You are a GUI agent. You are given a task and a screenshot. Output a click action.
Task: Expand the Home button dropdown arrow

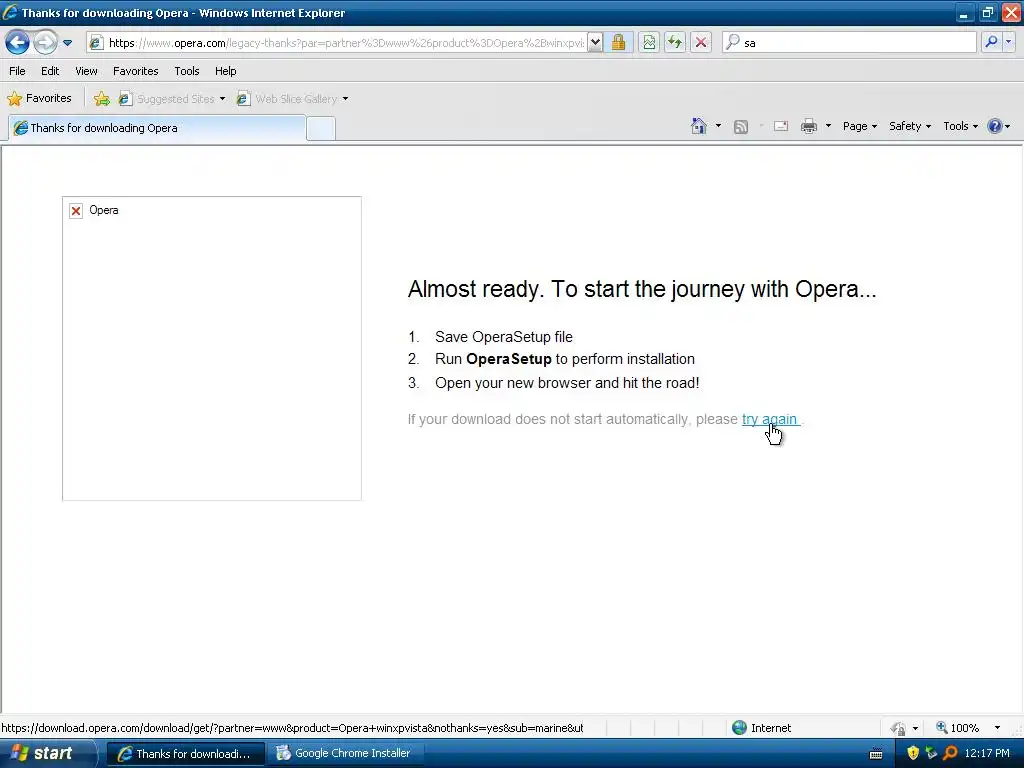tap(718, 125)
